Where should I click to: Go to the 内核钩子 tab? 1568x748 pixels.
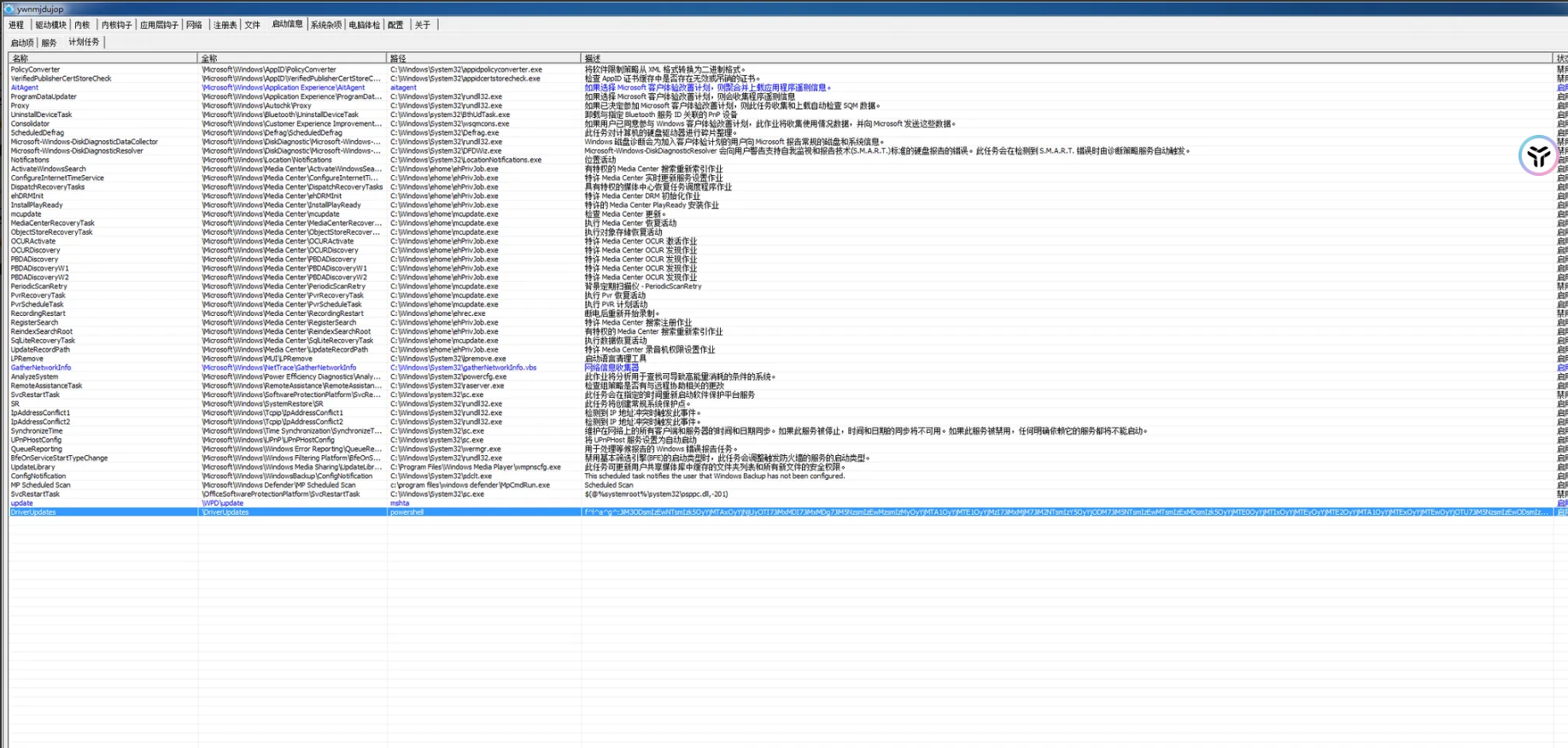pos(116,25)
